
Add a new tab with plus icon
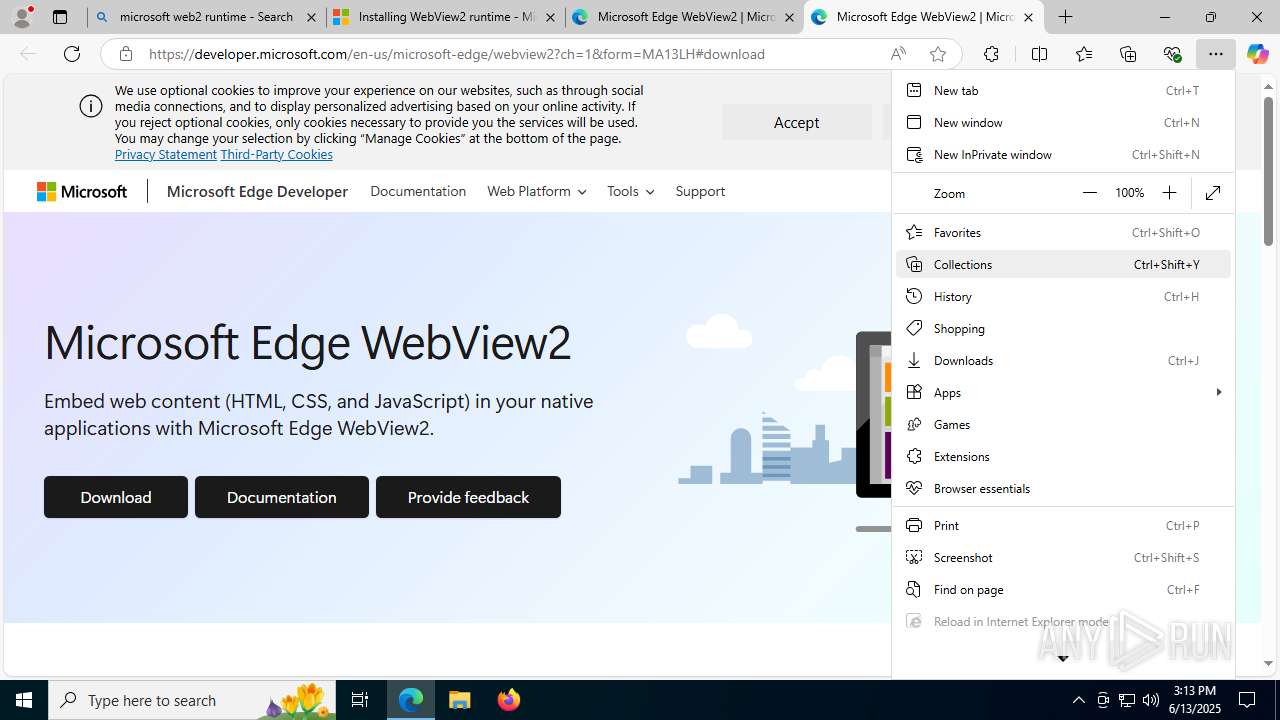pyautogui.click(x=1066, y=17)
